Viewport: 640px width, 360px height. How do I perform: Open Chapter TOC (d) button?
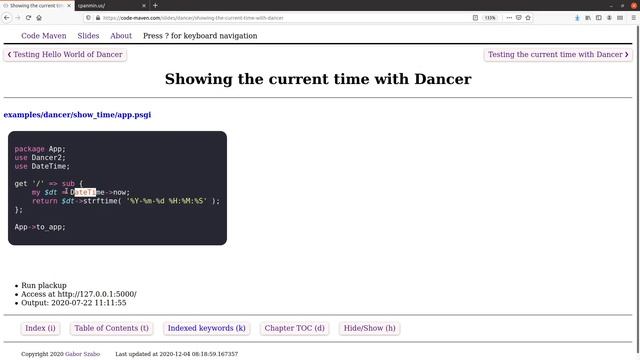pos(294,328)
